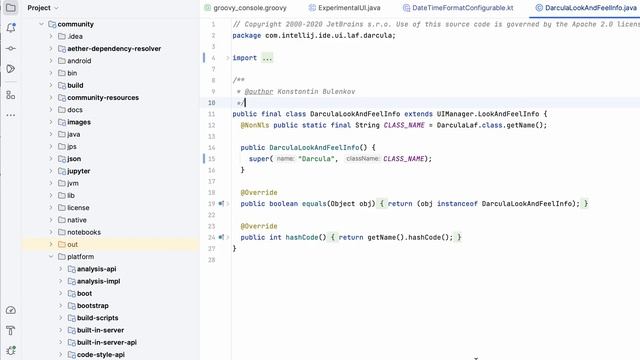
Task: Switch to ExperimentalUI.java tab
Action: [344, 8]
